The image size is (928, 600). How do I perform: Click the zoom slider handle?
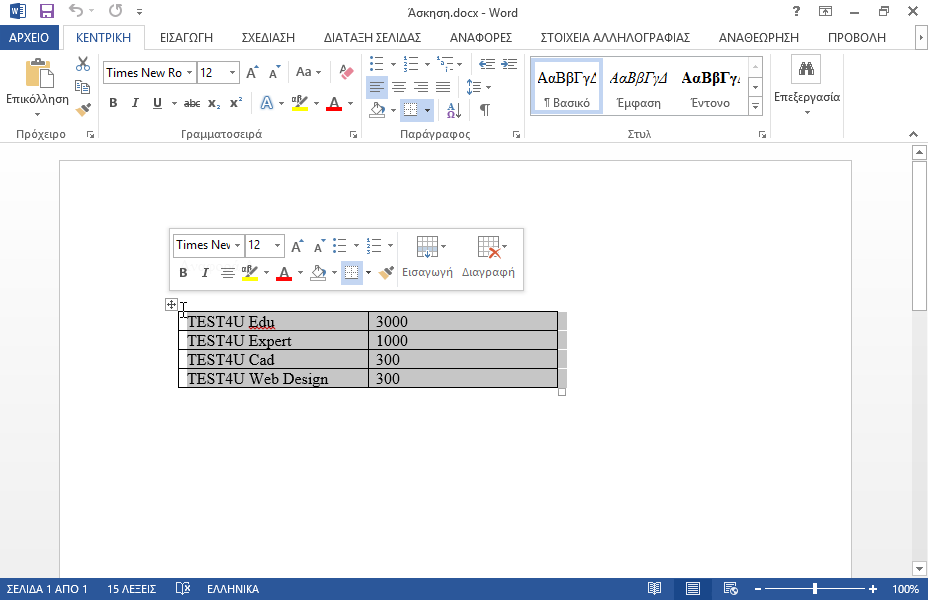[815, 589]
